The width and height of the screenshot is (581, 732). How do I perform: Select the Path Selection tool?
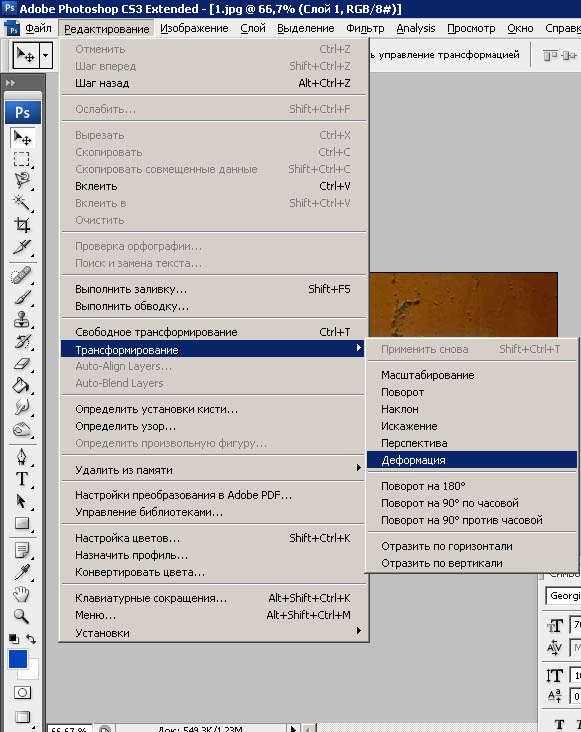click(22, 501)
